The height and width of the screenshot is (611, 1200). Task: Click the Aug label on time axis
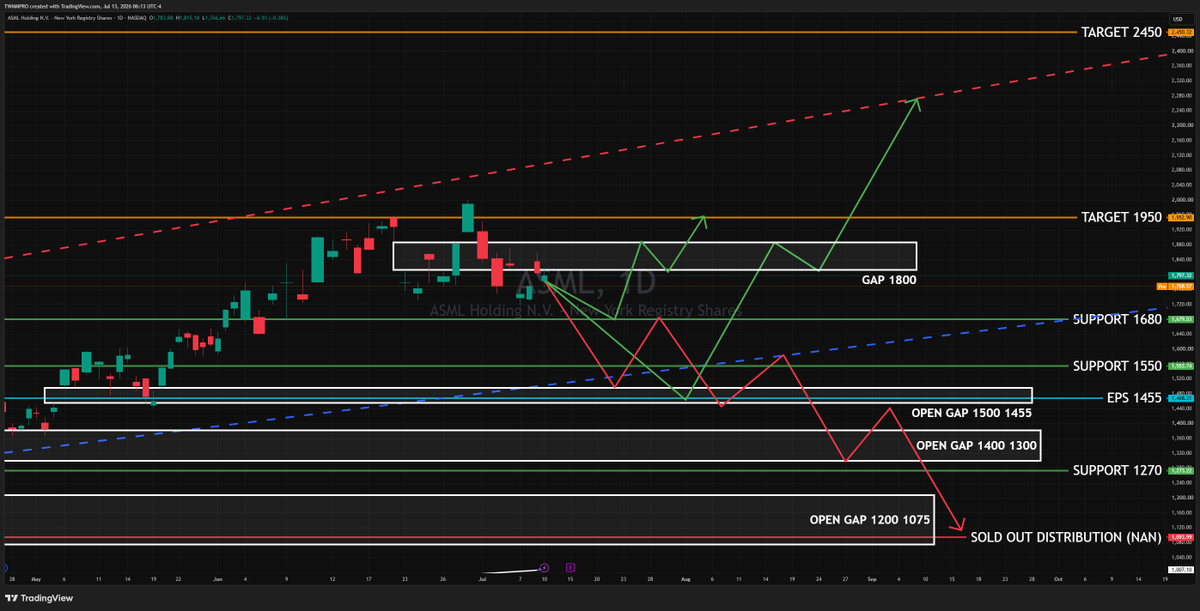pyautogui.click(x=685, y=579)
